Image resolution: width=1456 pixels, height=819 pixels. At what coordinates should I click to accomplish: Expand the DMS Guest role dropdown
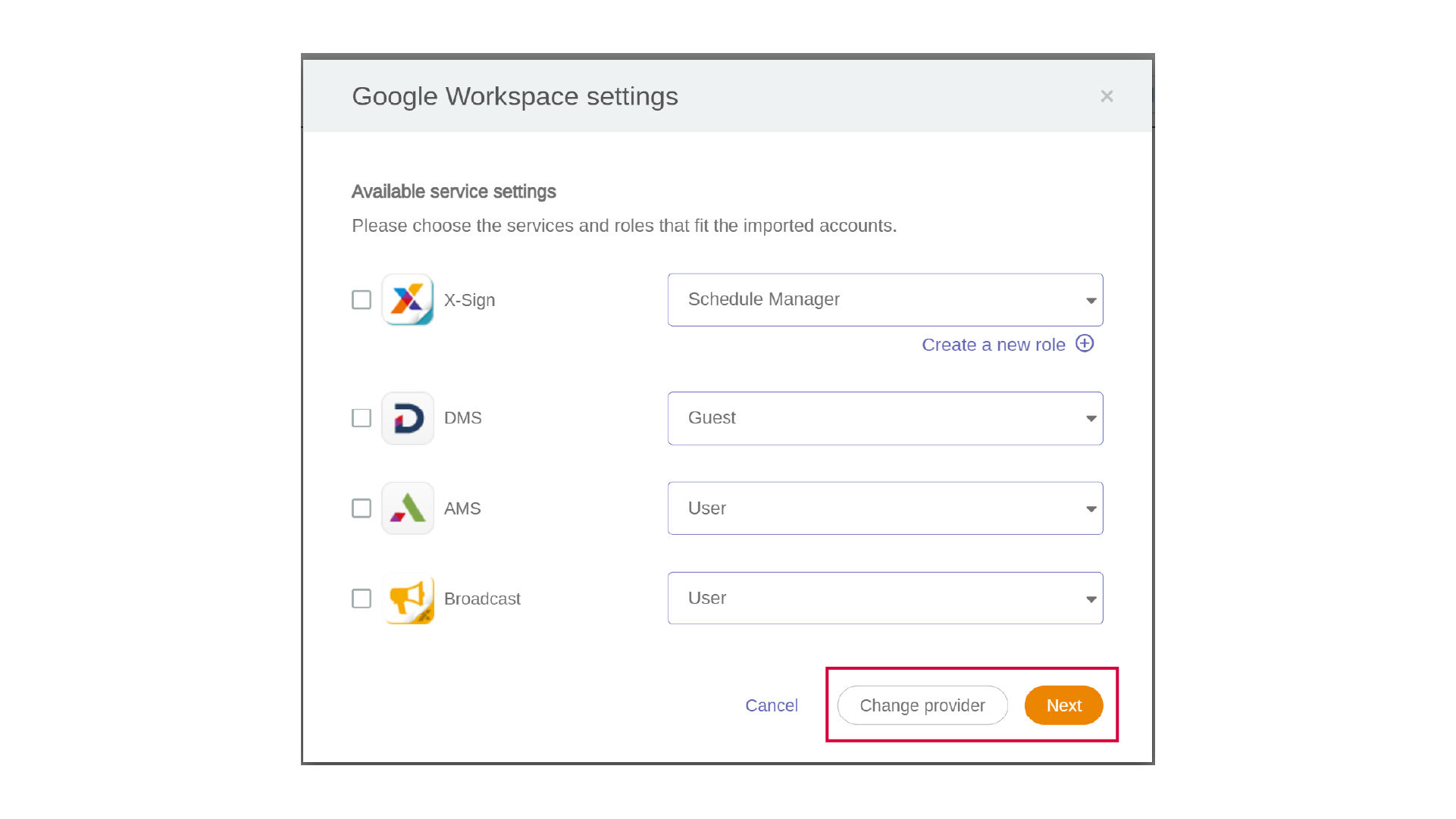tap(885, 418)
